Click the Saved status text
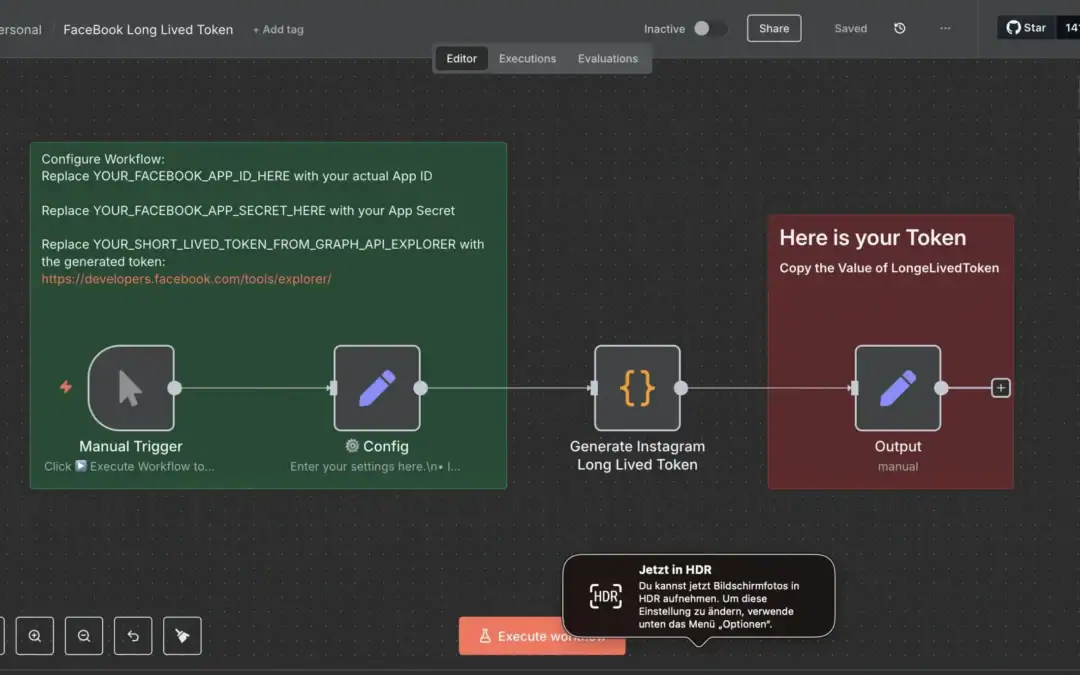 (x=851, y=28)
